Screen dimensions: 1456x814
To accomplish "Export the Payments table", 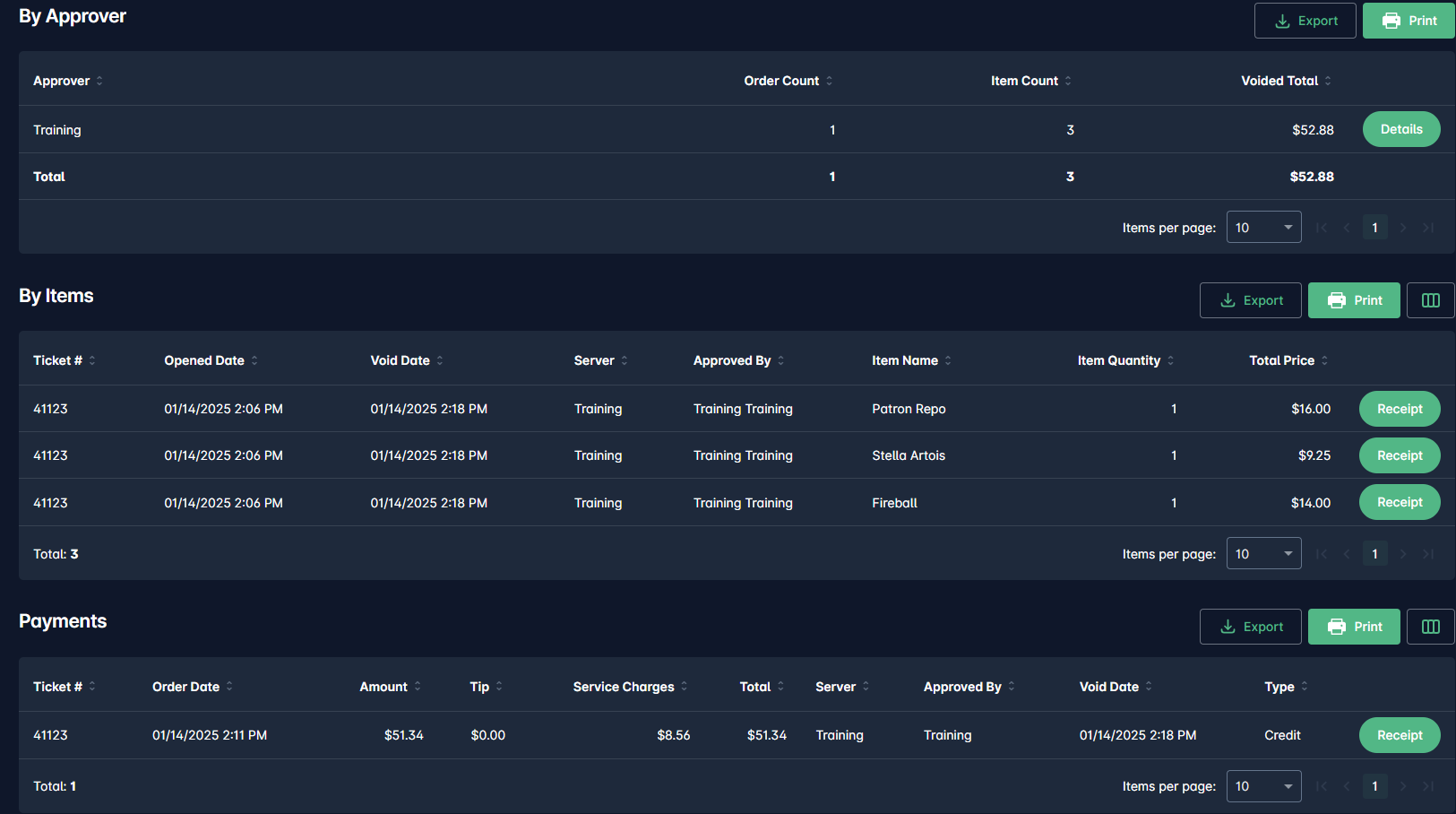I will 1250,627.
